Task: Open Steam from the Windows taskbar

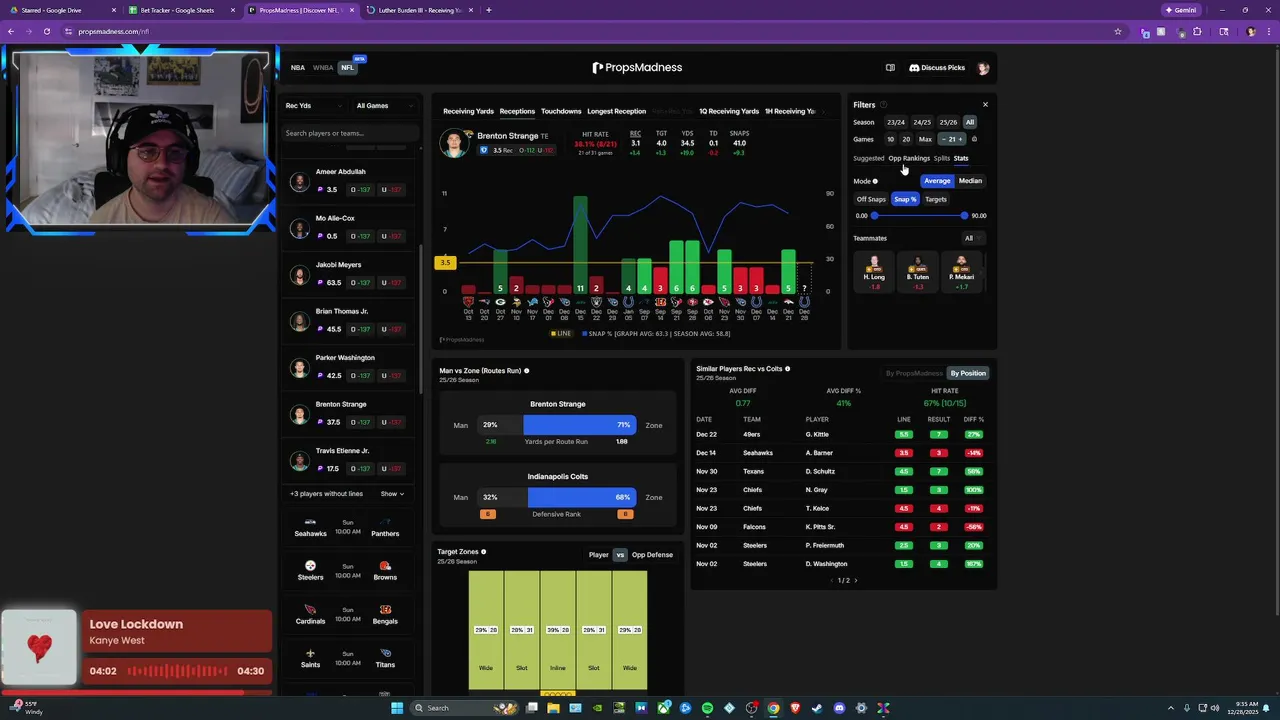Action: coord(817,708)
